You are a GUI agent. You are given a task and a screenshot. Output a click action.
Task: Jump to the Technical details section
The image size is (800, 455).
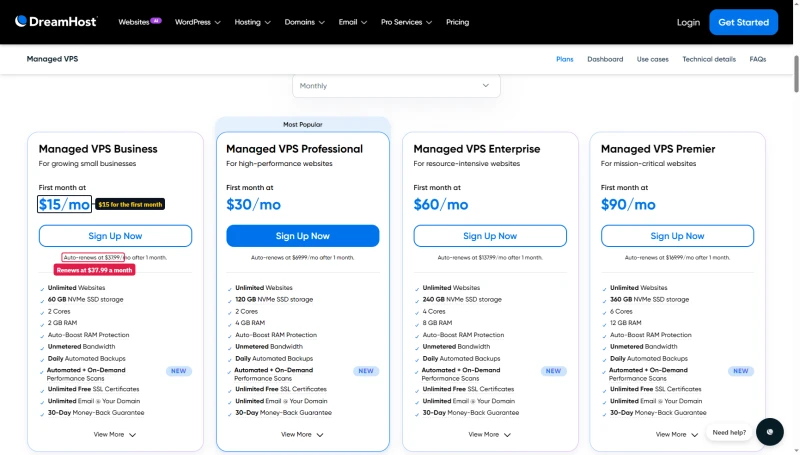coord(709,59)
